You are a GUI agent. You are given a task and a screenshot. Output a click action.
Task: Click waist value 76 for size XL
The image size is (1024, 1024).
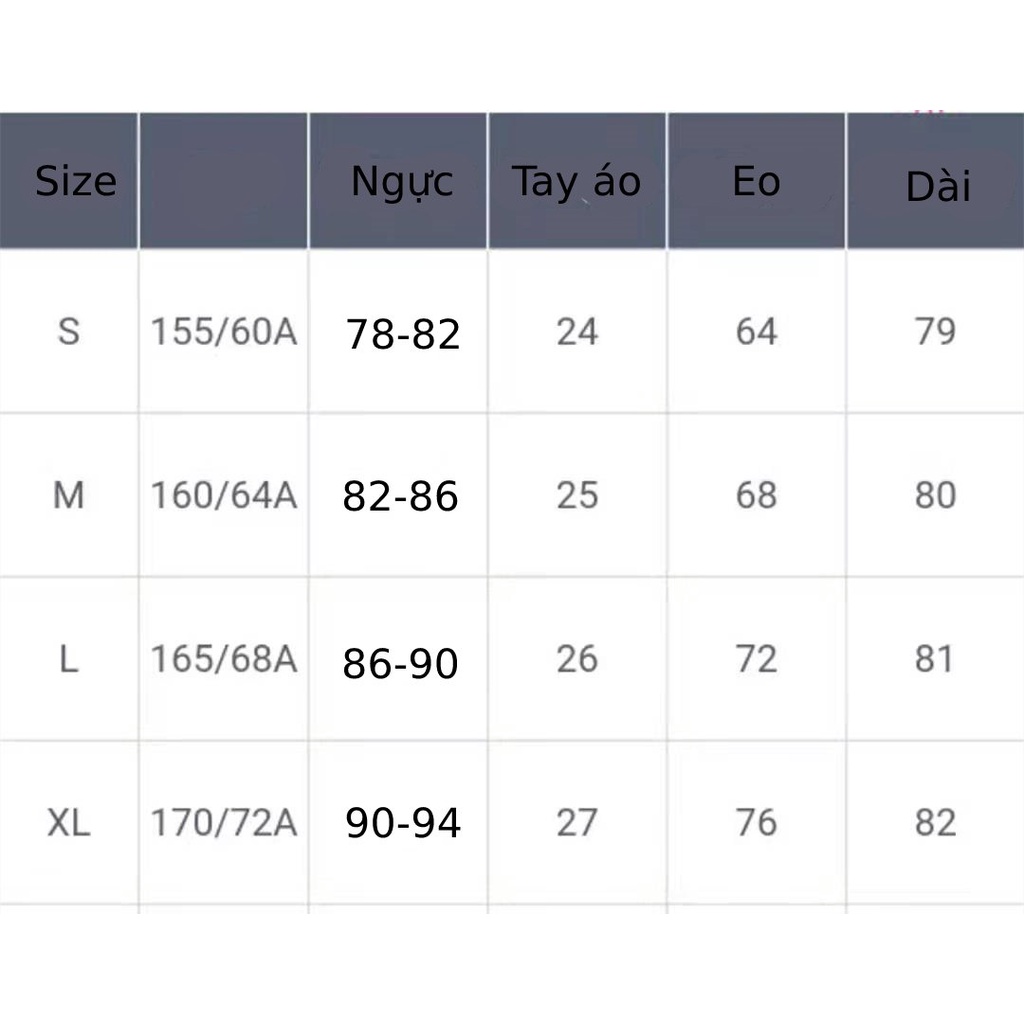click(756, 823)
